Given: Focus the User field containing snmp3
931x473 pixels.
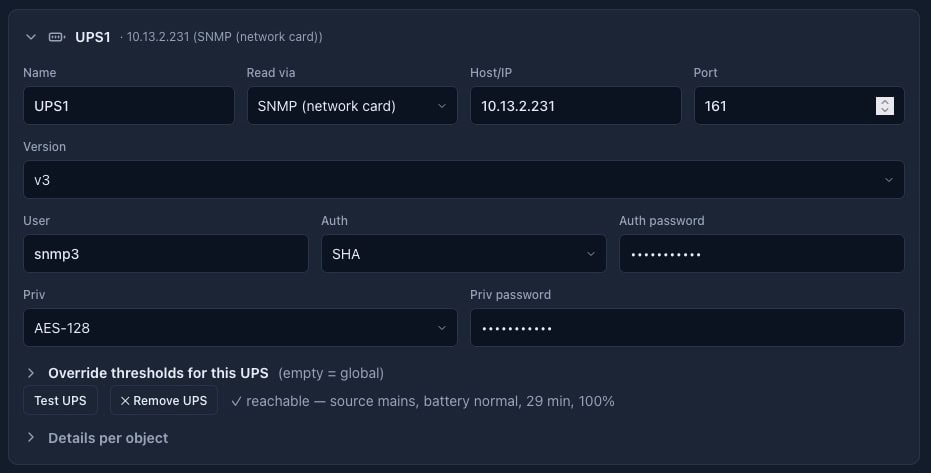Looking at the screenshot, I should [x=166, y=254].
